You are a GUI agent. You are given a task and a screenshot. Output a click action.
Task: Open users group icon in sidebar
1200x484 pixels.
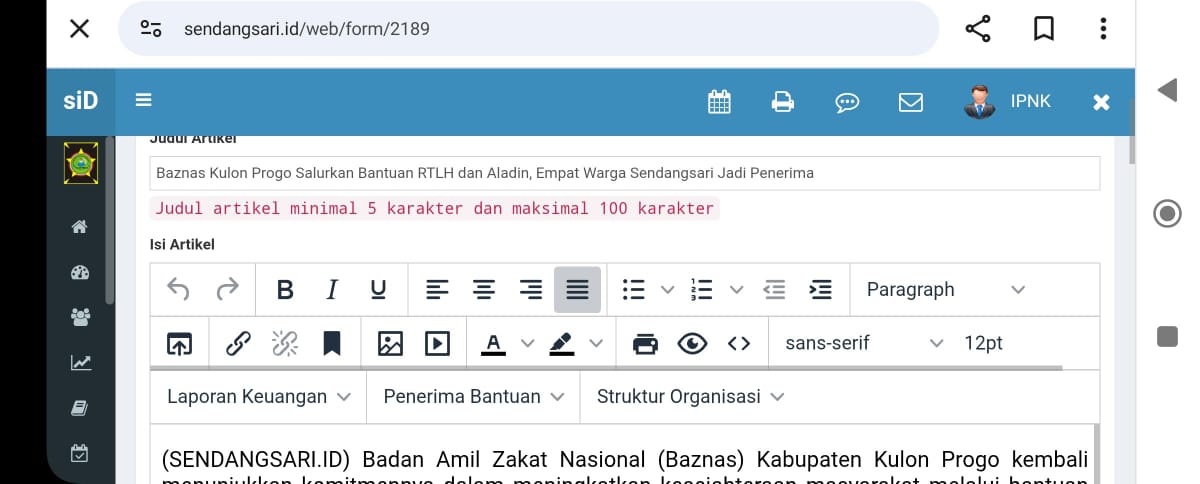click(81, 317)
